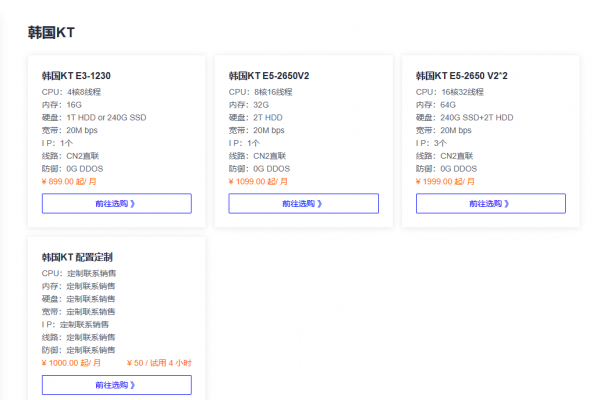Select 防御: 定制联系销售 line
The height and width of the screenshot is (400, 600).
click(78, 350)
